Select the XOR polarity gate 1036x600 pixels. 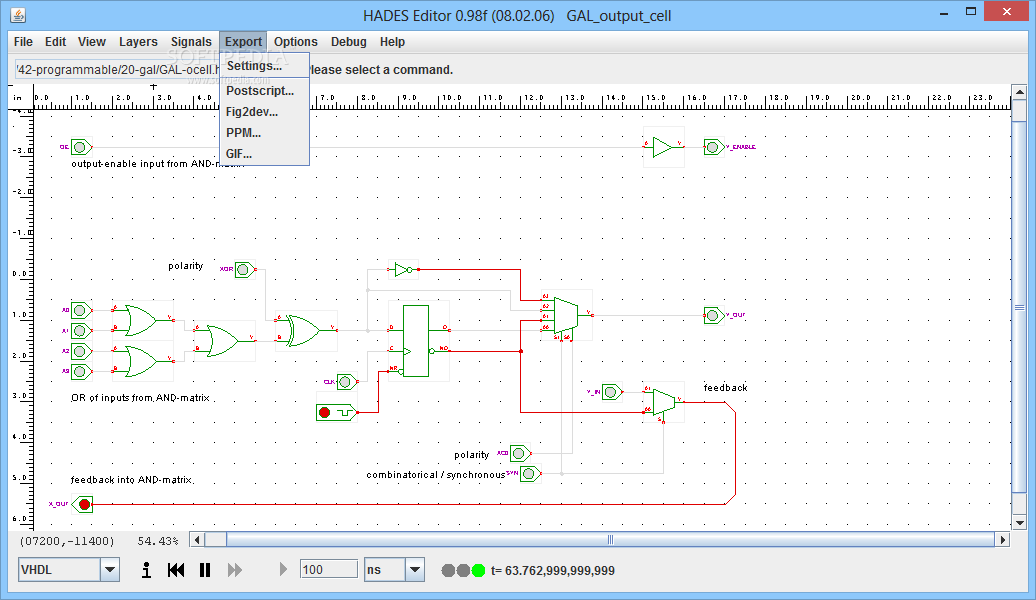point(306,330)
